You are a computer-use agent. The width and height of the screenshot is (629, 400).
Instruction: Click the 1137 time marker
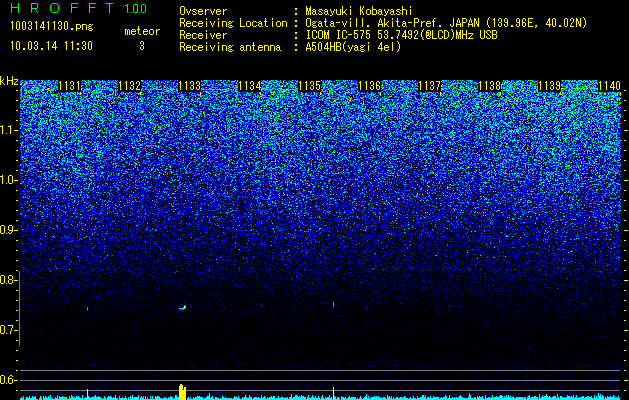tap(430, 86)
